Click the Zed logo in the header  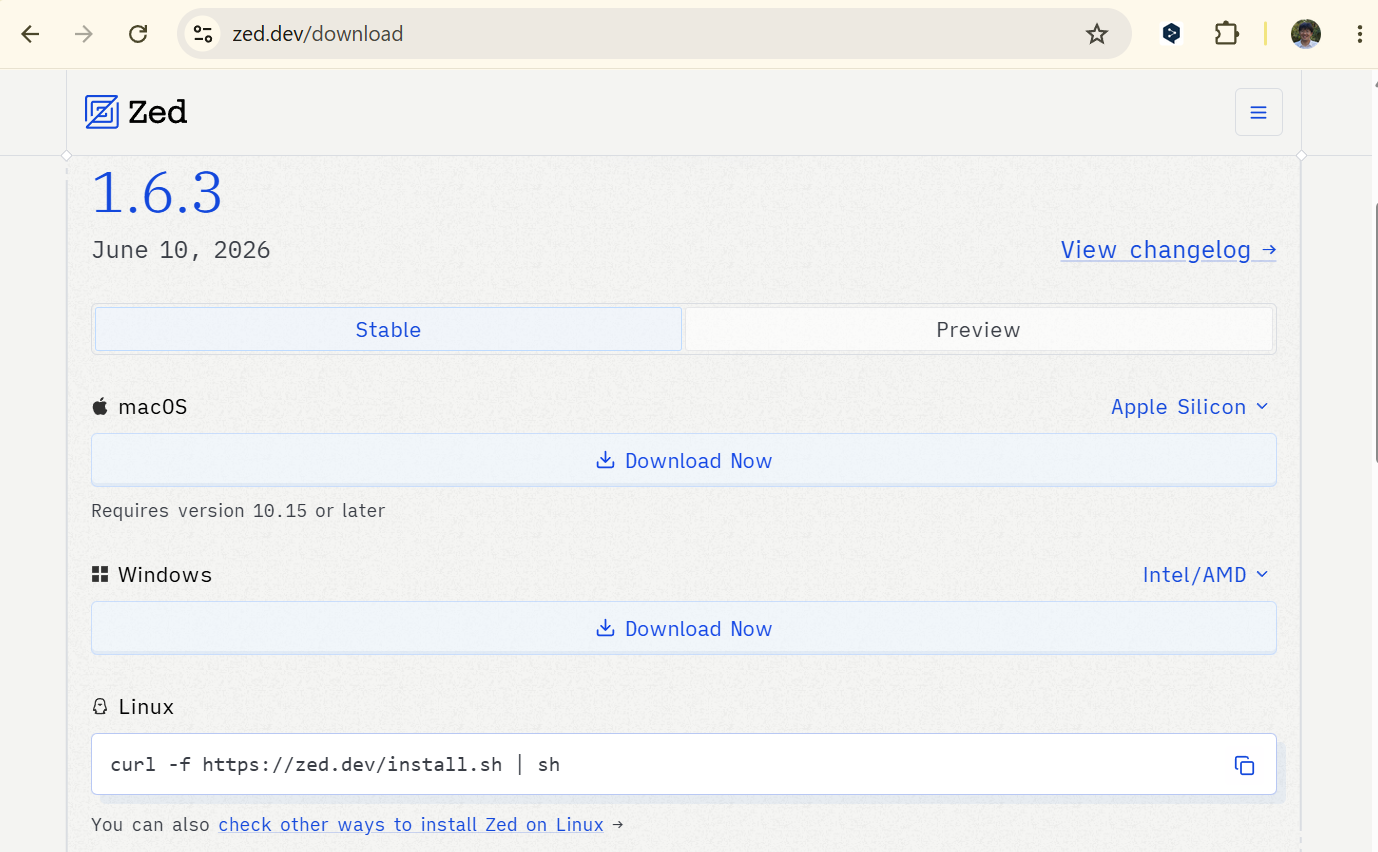point(136,112)
